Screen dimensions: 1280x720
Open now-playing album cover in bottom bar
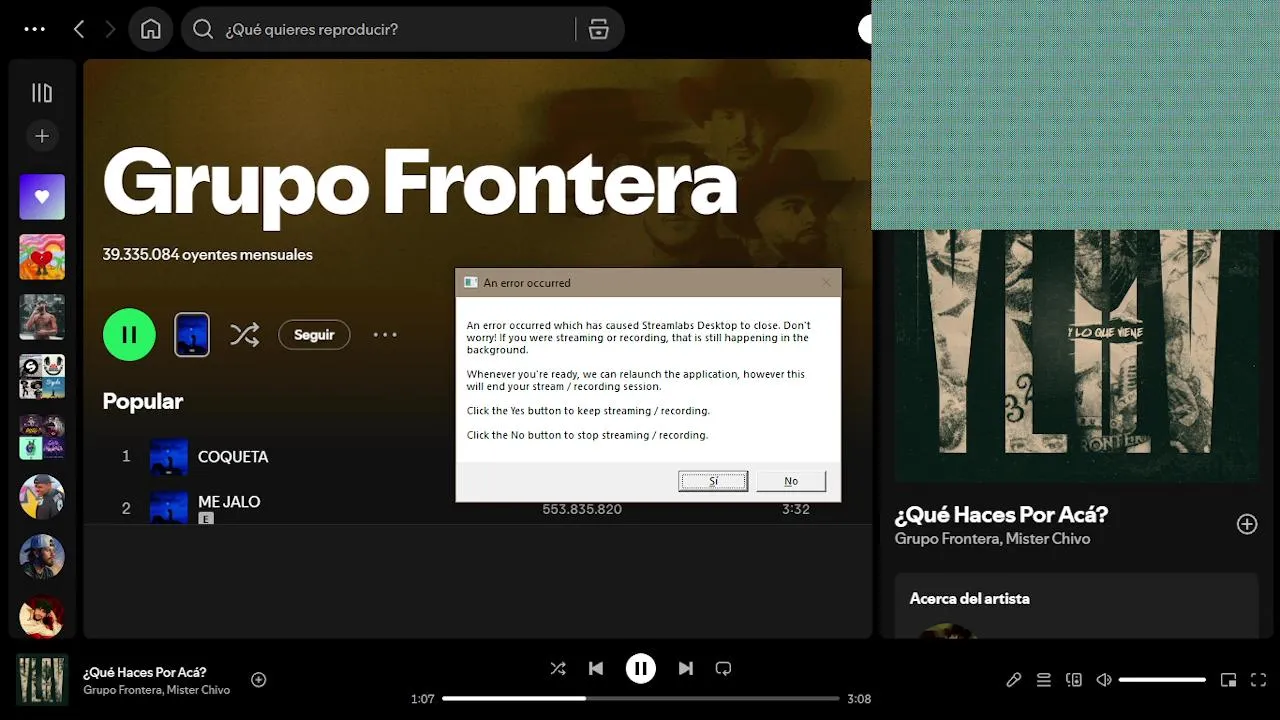pyautogui.click(x=42, y=680)
